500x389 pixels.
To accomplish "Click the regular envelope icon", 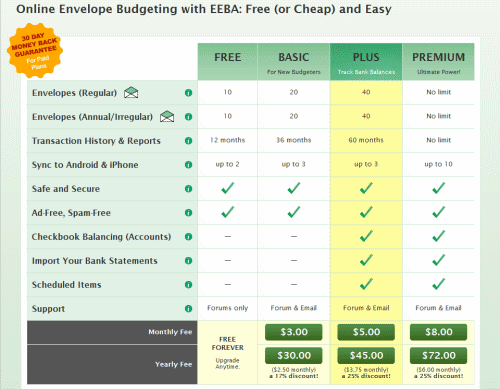I will click(x=131, y=92).
